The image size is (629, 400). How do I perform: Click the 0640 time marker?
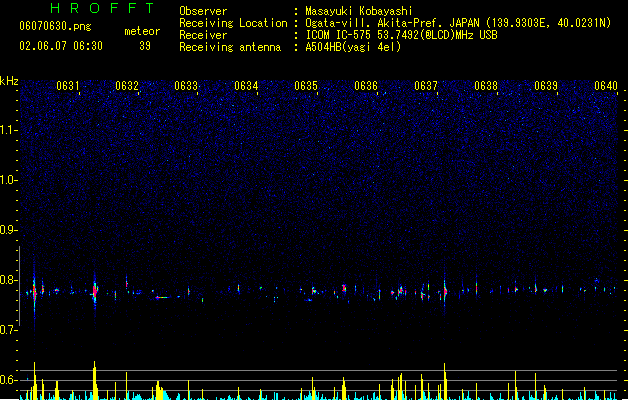point(606,86)
